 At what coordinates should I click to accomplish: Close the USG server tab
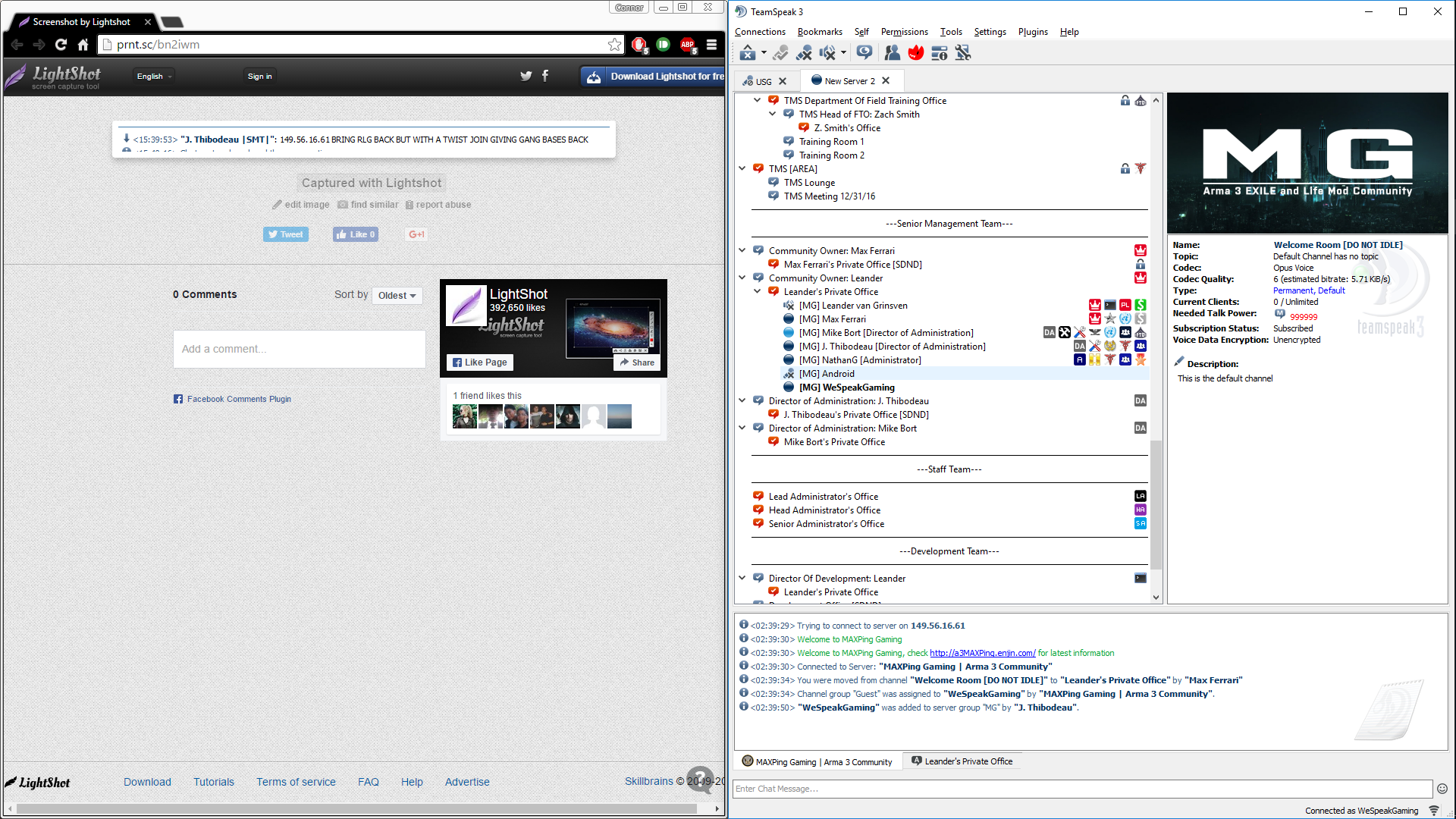(783, 81)
